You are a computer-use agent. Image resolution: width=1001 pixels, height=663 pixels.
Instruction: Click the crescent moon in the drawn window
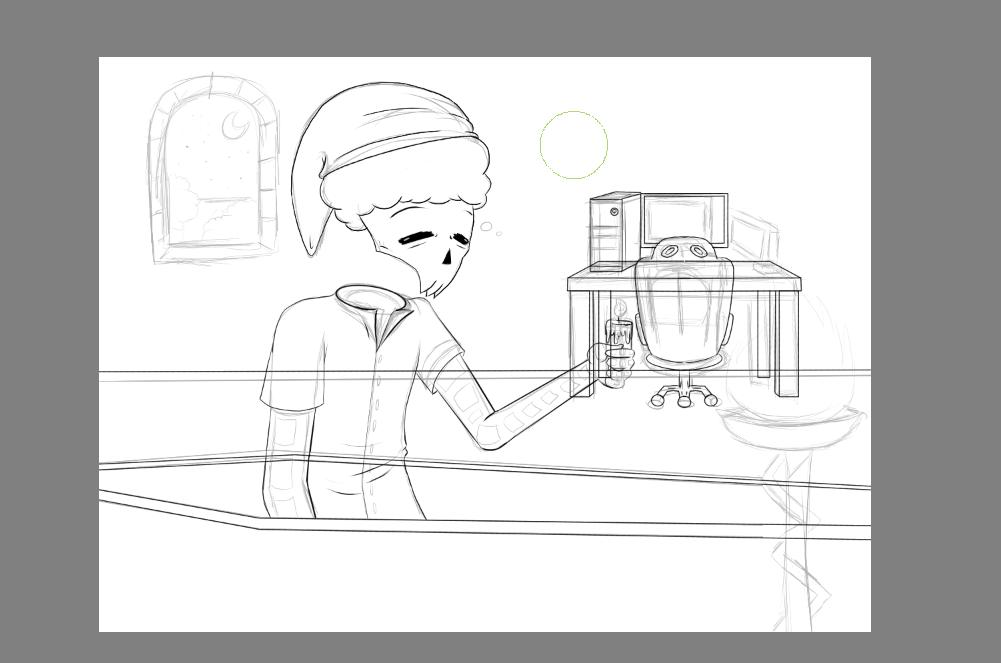(x=235, y=125)
